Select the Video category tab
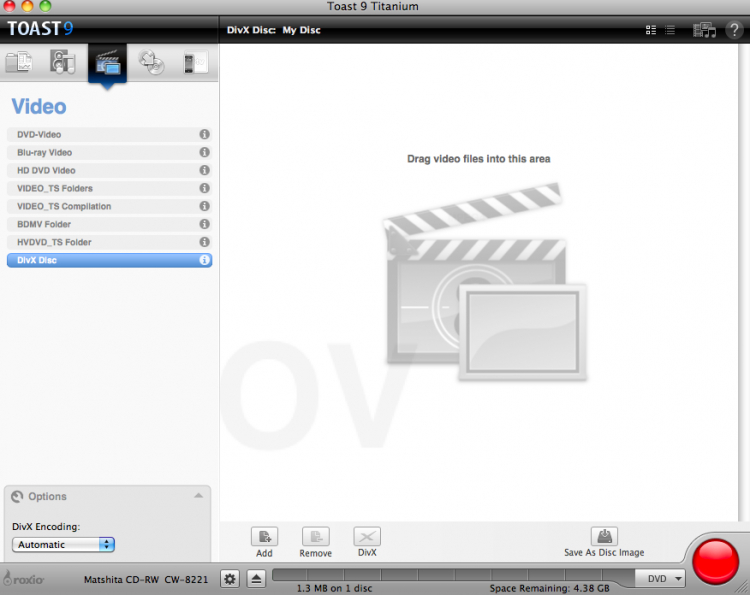The width and height of the screenshot is (750, 595). (x=108, y=63)
